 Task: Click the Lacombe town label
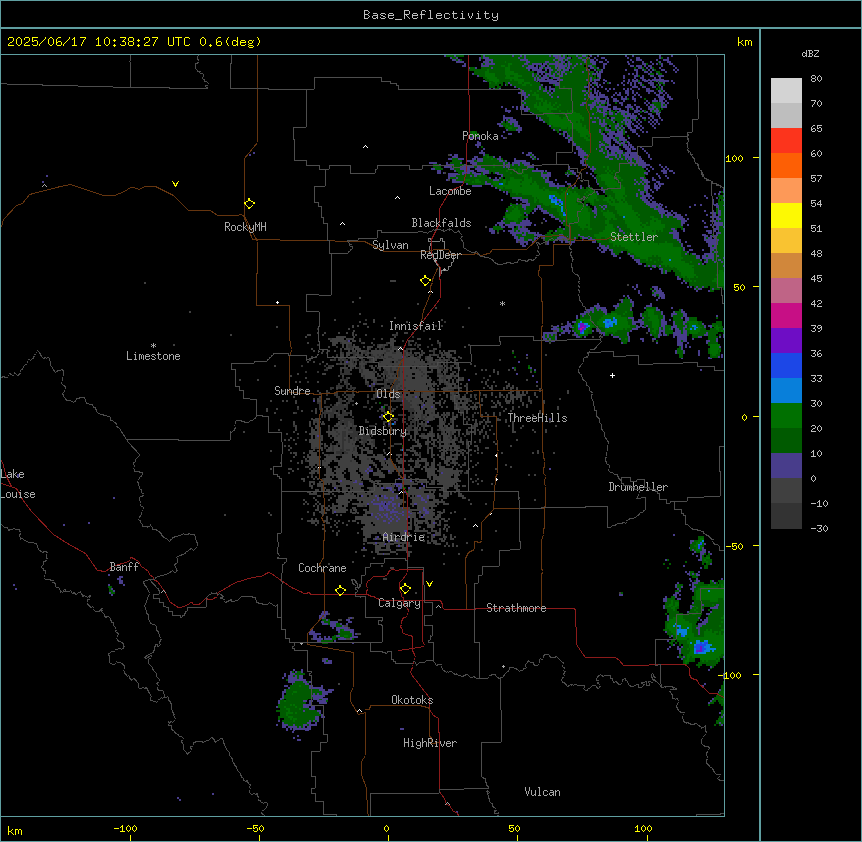pyautogui.click(x=450, y=191)
